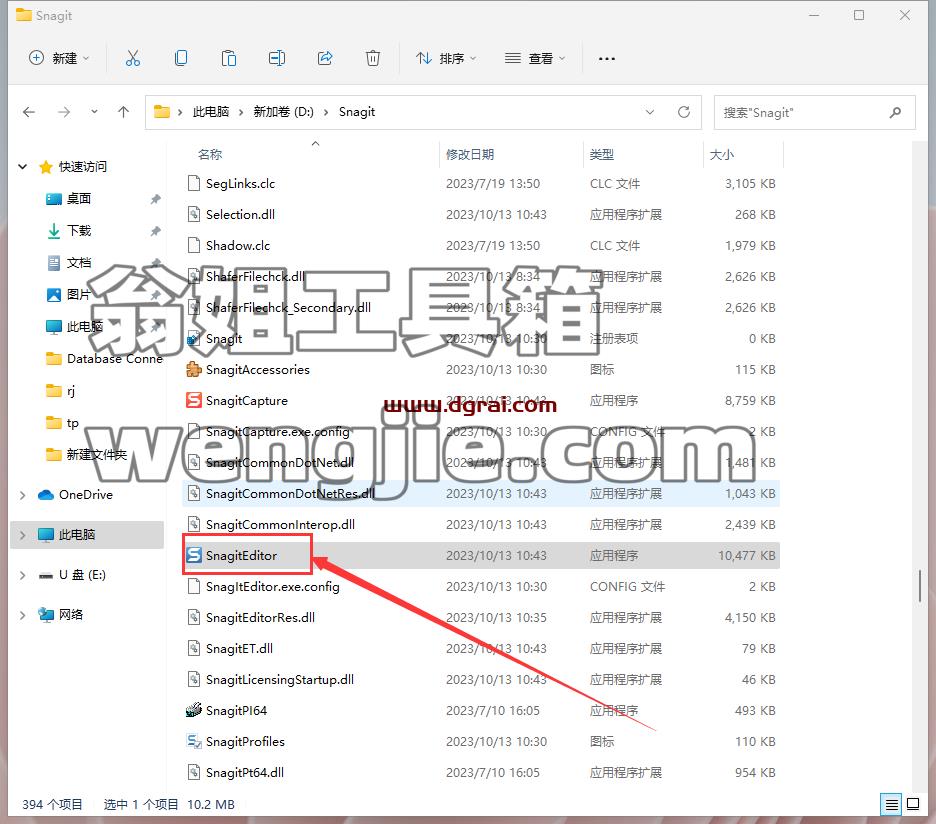Open recent locations dropdown arrow
936x824 pixels.
[94, 112]
